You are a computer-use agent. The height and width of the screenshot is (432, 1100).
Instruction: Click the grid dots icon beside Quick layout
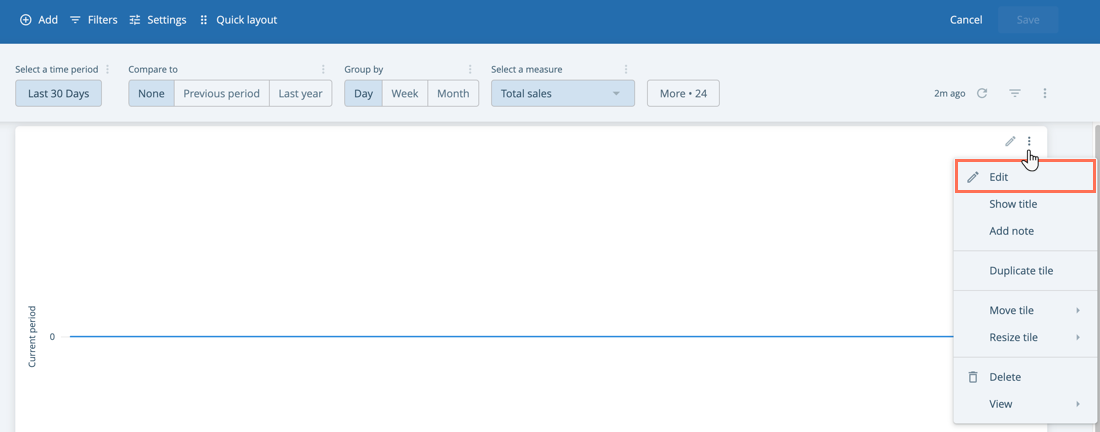pos(203,20)
